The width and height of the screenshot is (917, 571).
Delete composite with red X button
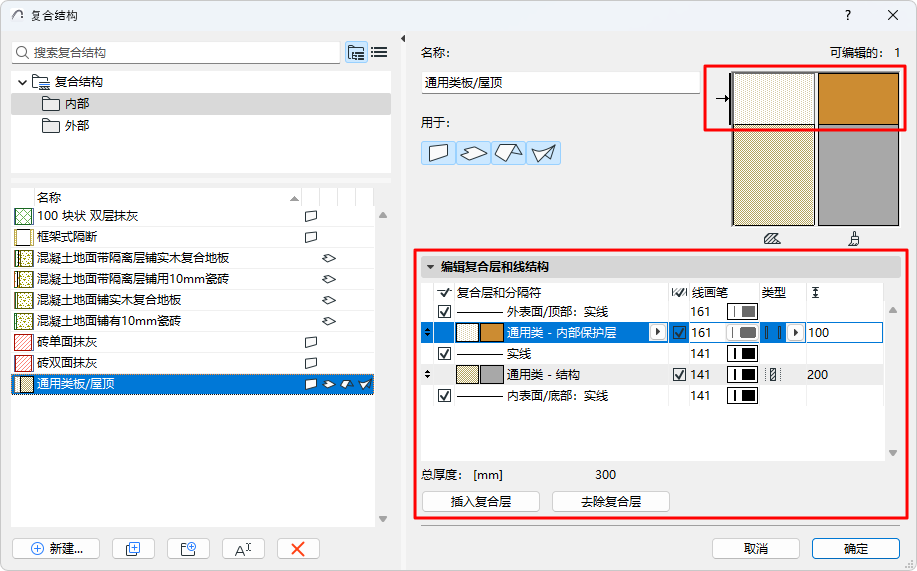tap(298, 549)
